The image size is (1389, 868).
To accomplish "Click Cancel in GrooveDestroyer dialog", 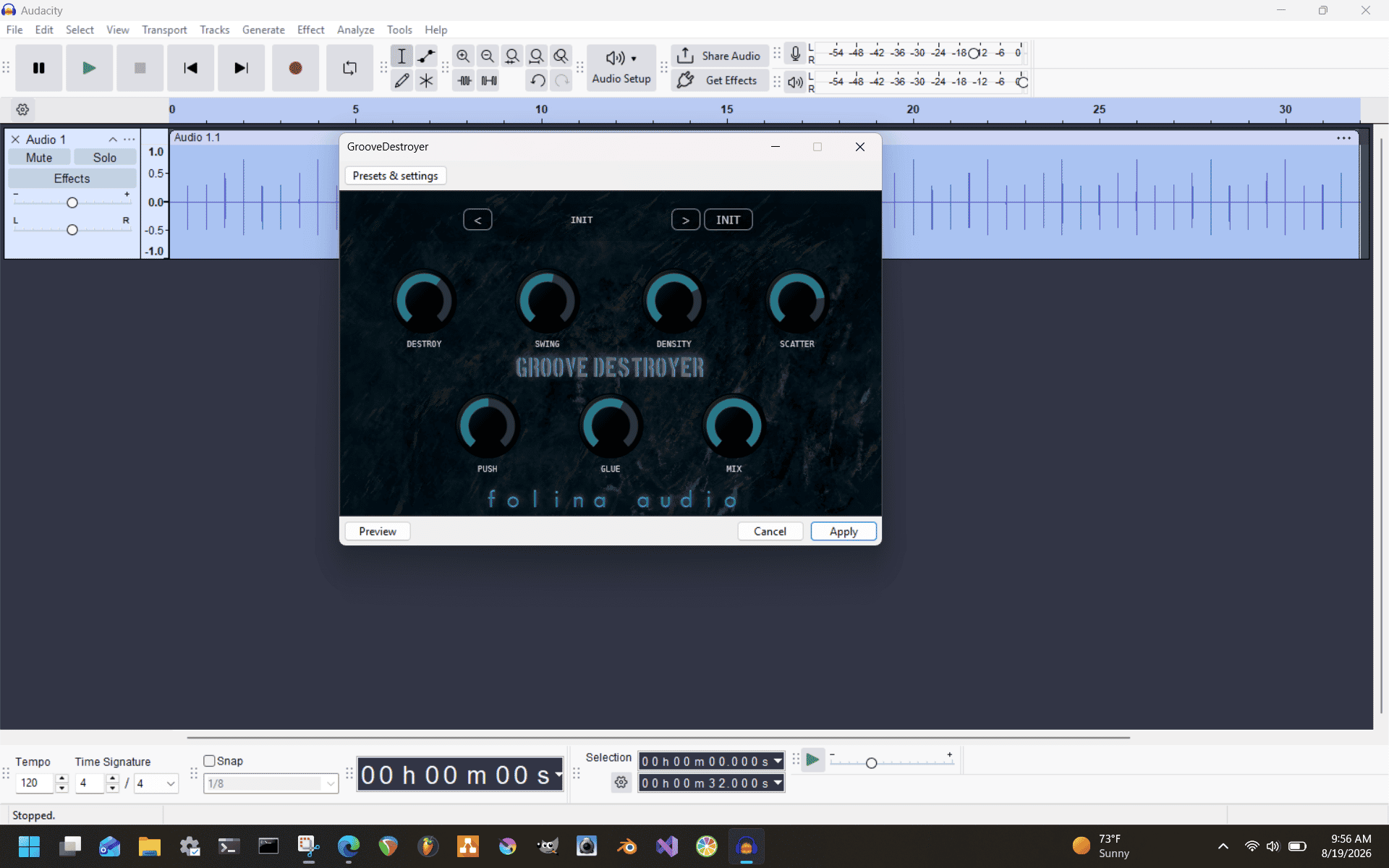I will click(x=770, y=531).
